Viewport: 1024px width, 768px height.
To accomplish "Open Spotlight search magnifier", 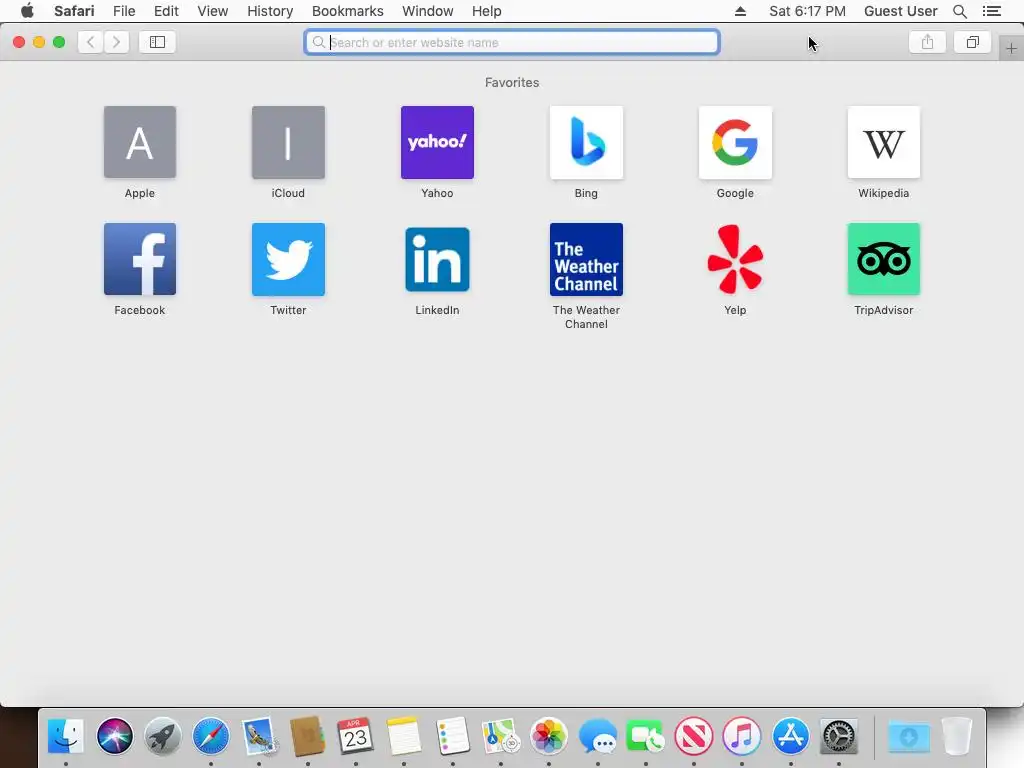I will 959,11.
